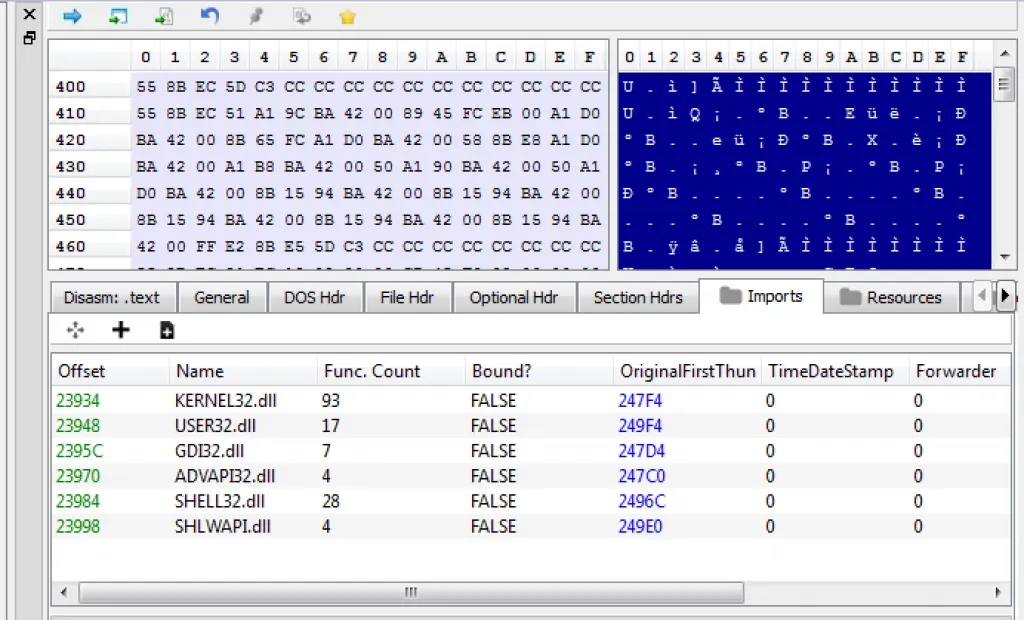Switch to the Disasm: .text tab

click(x=111, y=297)
